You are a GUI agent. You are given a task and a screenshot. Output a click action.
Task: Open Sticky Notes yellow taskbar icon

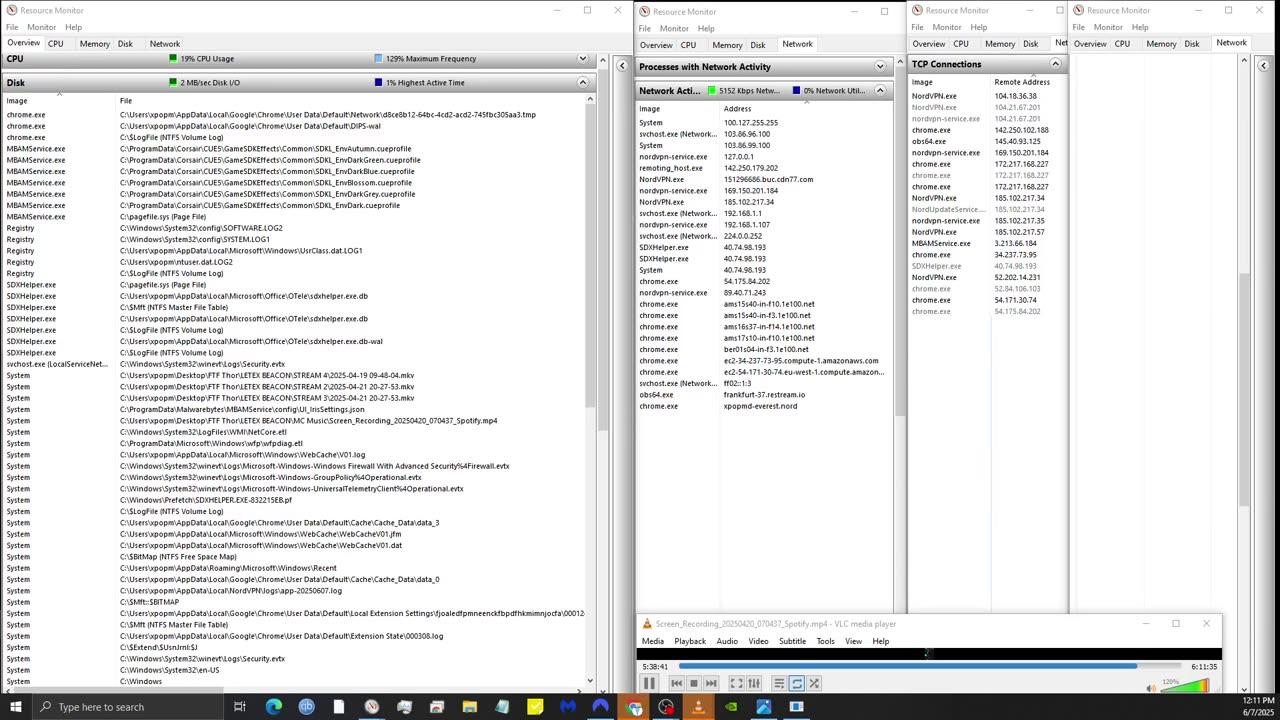tap(535, 707)
